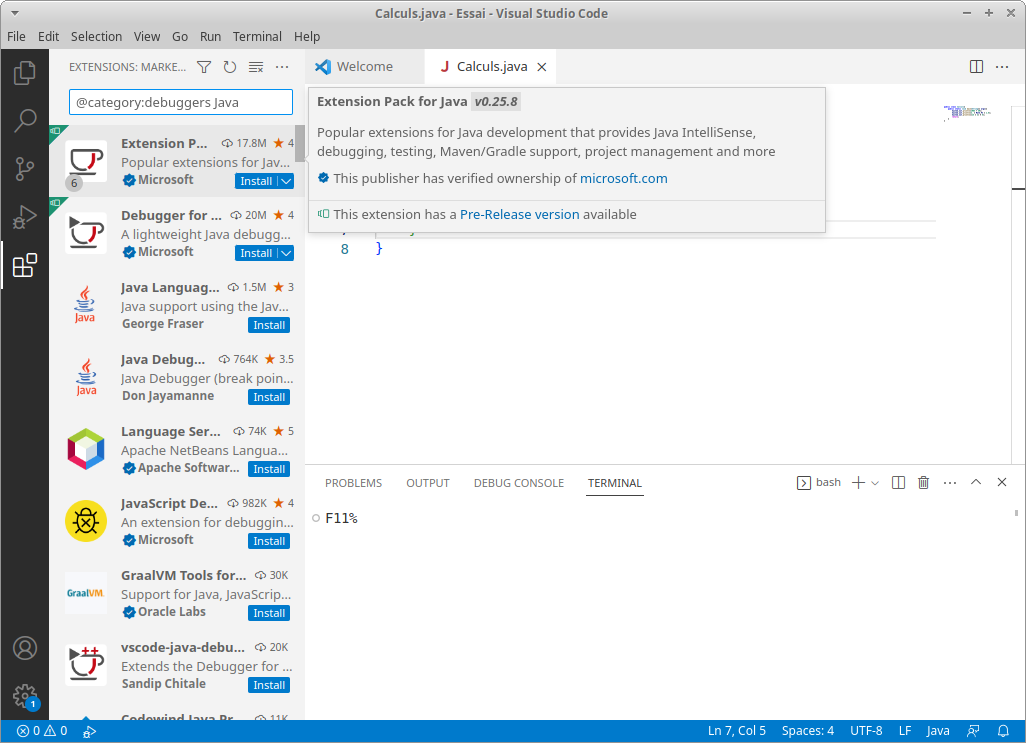Open the Terminal menu
This screenshot has width=1026, height=743.
[x=257, y=37]
